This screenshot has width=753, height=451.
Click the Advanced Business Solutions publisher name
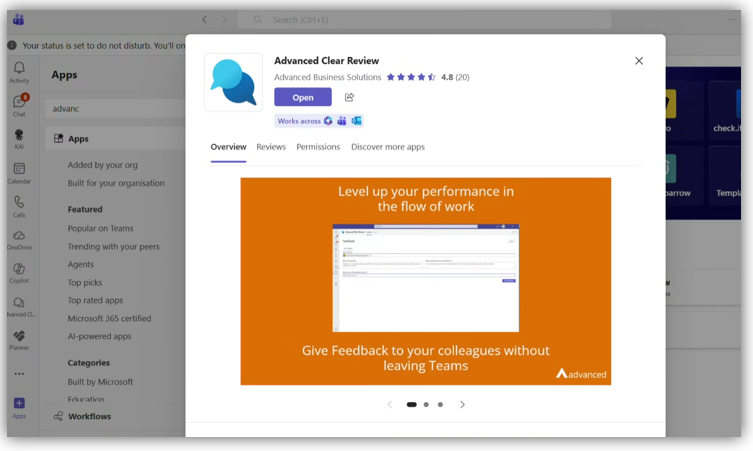(328, 77)
